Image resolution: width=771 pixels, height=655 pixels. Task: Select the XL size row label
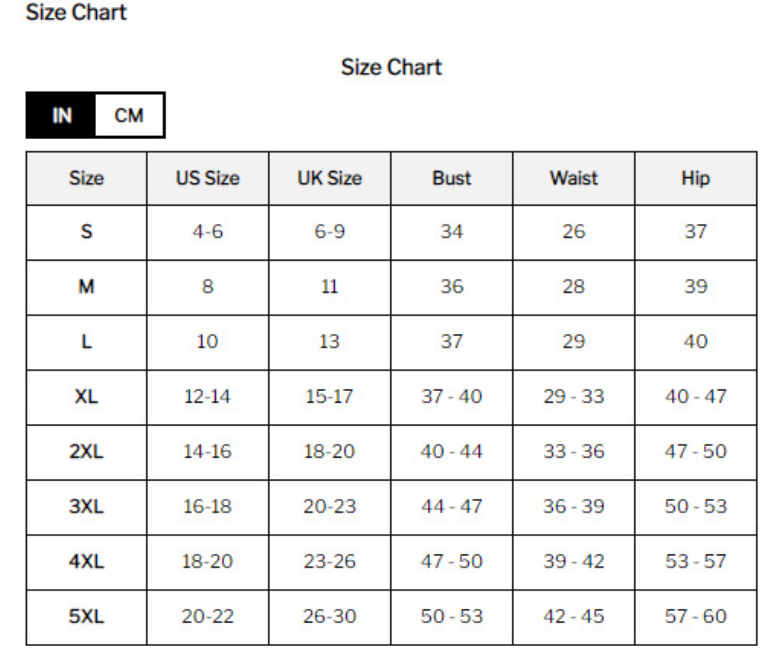tap(86, 397)
